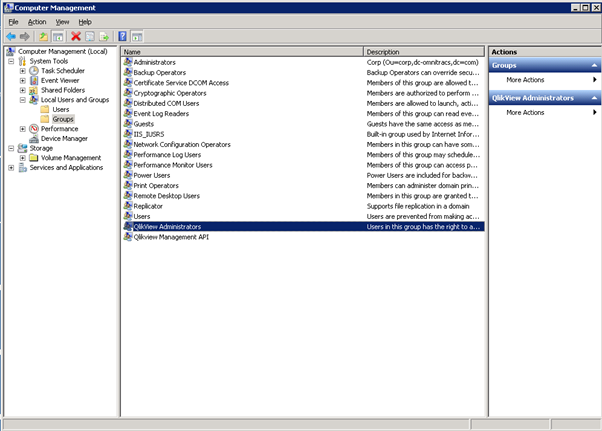Viewport: 602px width, 431px height.
Task: Click the Guests group icon
Action: click(x=128, y=124)
